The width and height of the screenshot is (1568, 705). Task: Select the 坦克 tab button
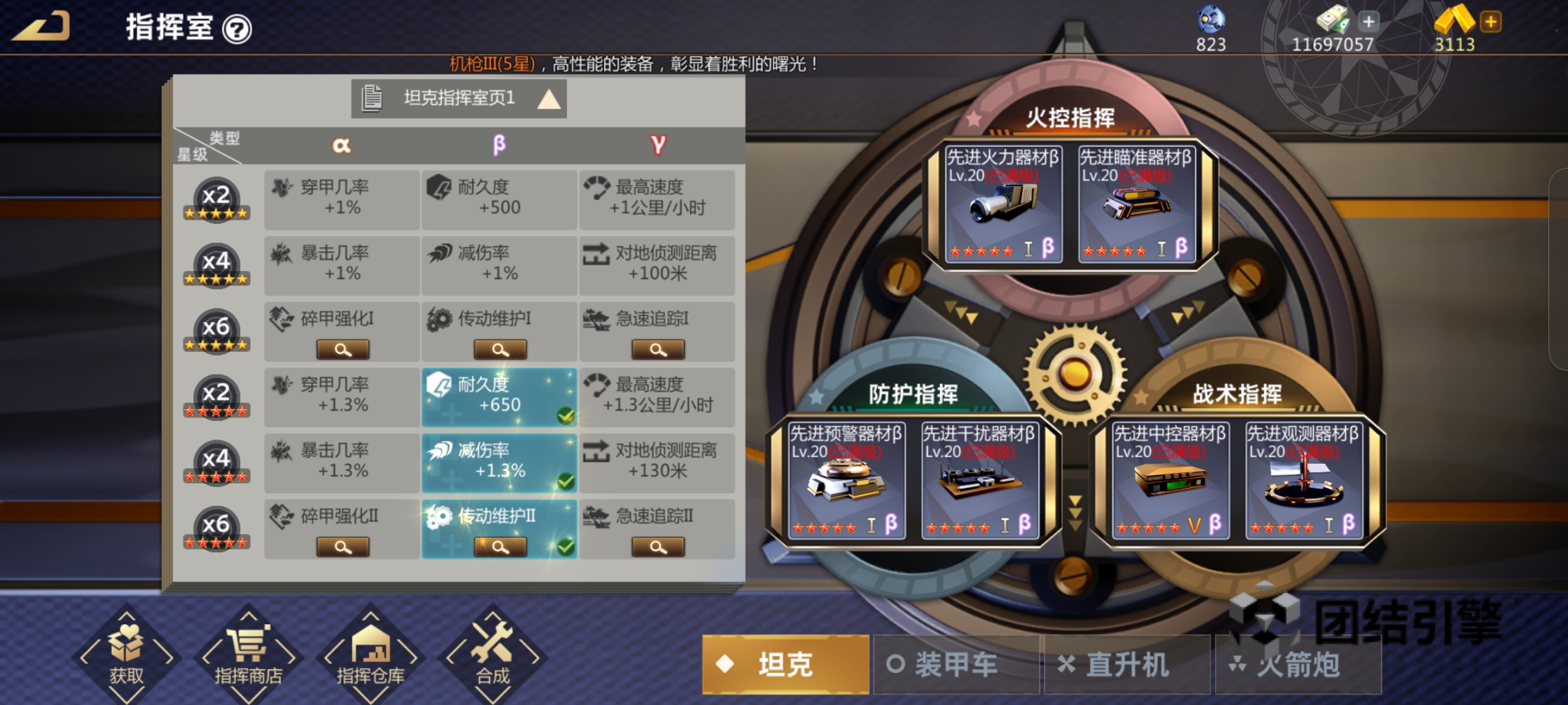(785, 665)
